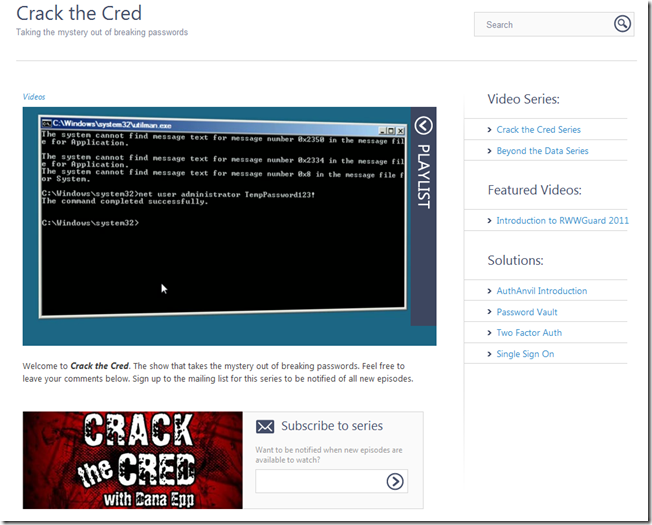This screenshot has height=525, width=652.
Task: Open the Two Factor Auth link
Action: click(x=529, y=333)
